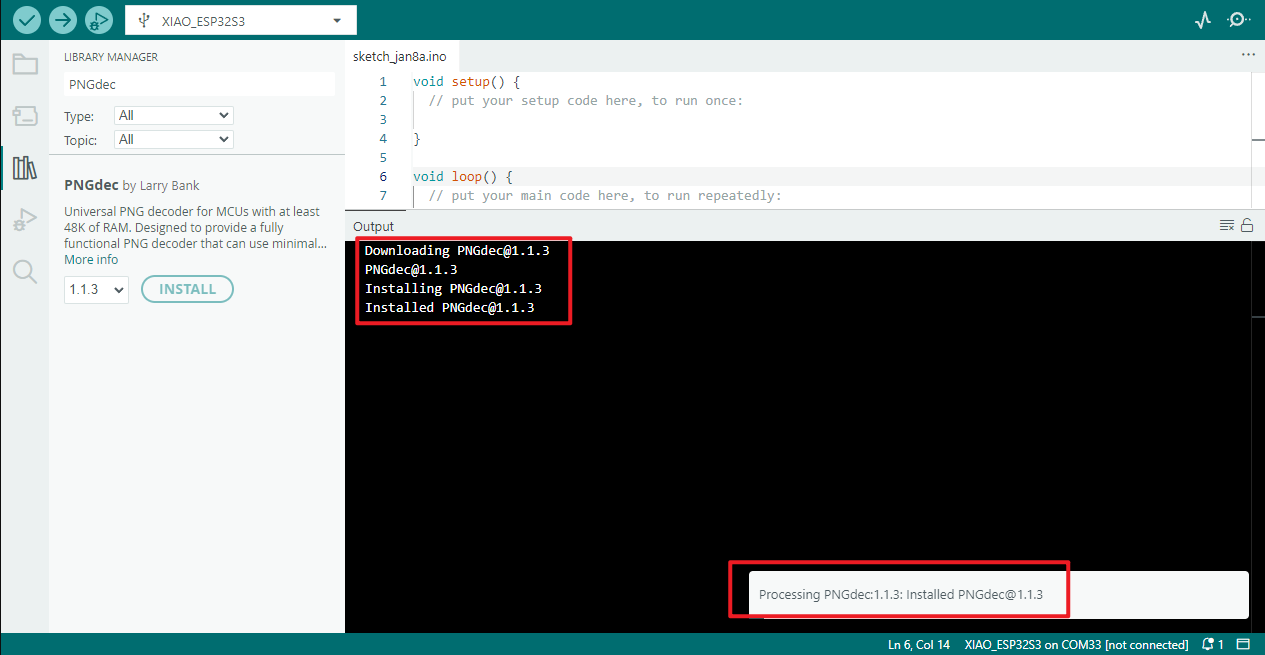This screenshot has height=655, width=1265.
Task: Clear output using the lines icon
Action: pyautogui.click(x=1227, y=226)
